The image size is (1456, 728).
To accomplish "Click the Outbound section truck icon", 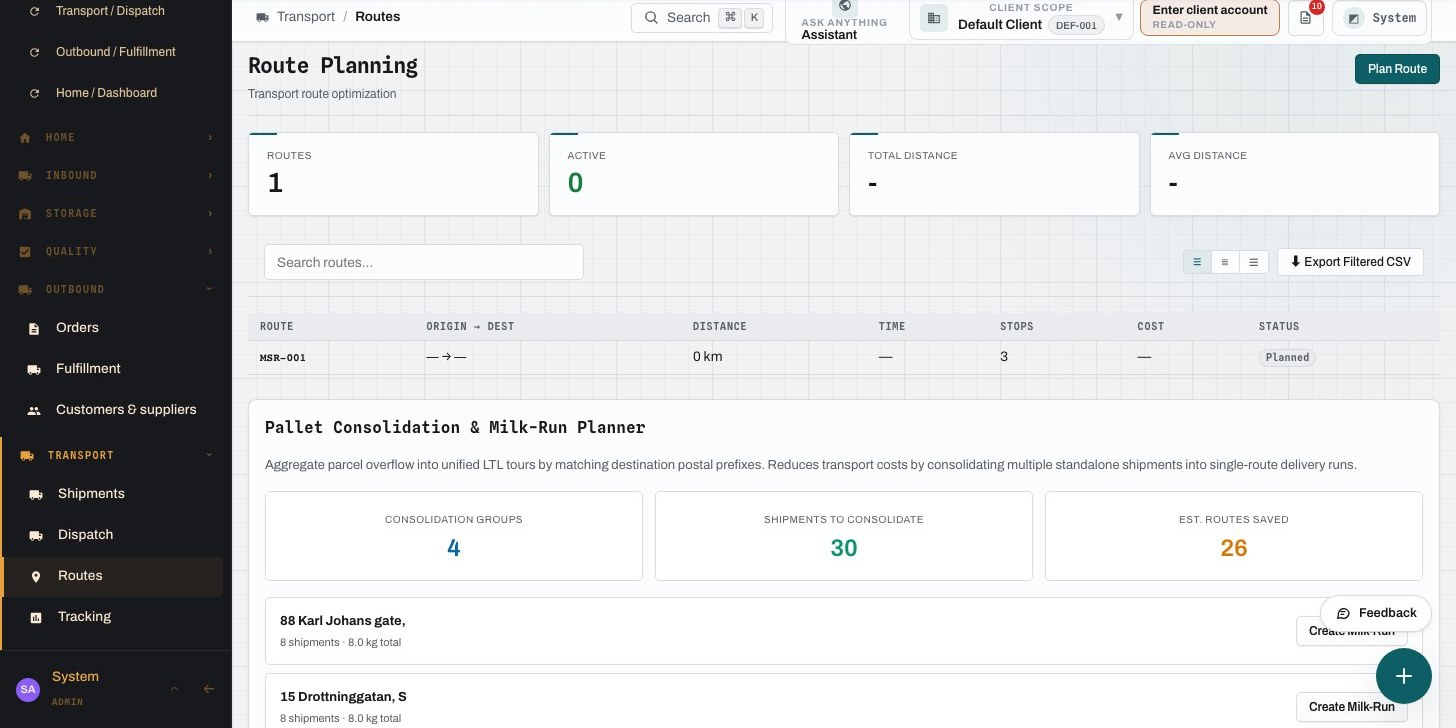I will click(x=25, y=290).
